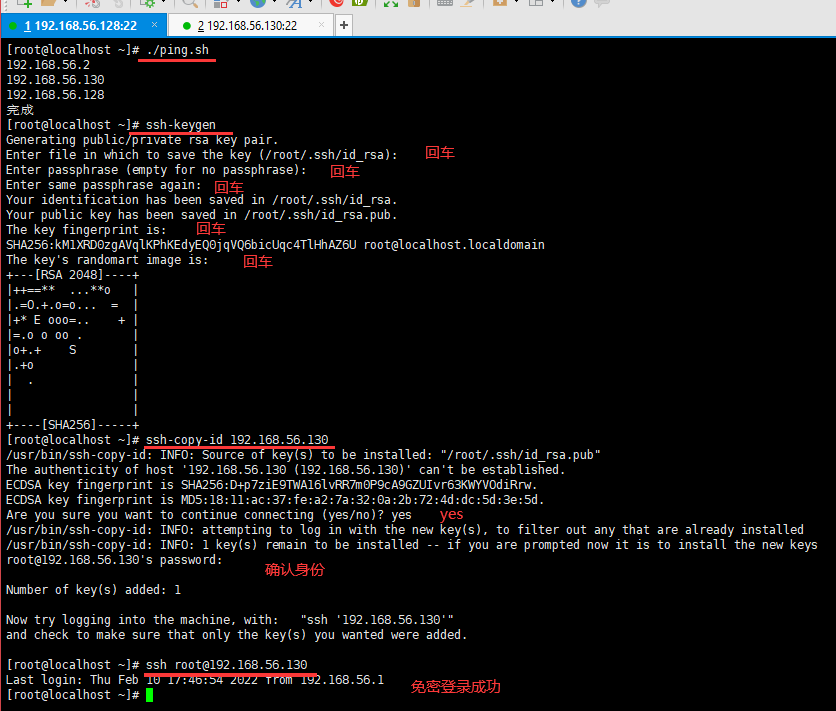The height and width of the screenshot is (711, 836).
Task: Toggle full screen with the green arrows icon
Action: tap(391, 4)
